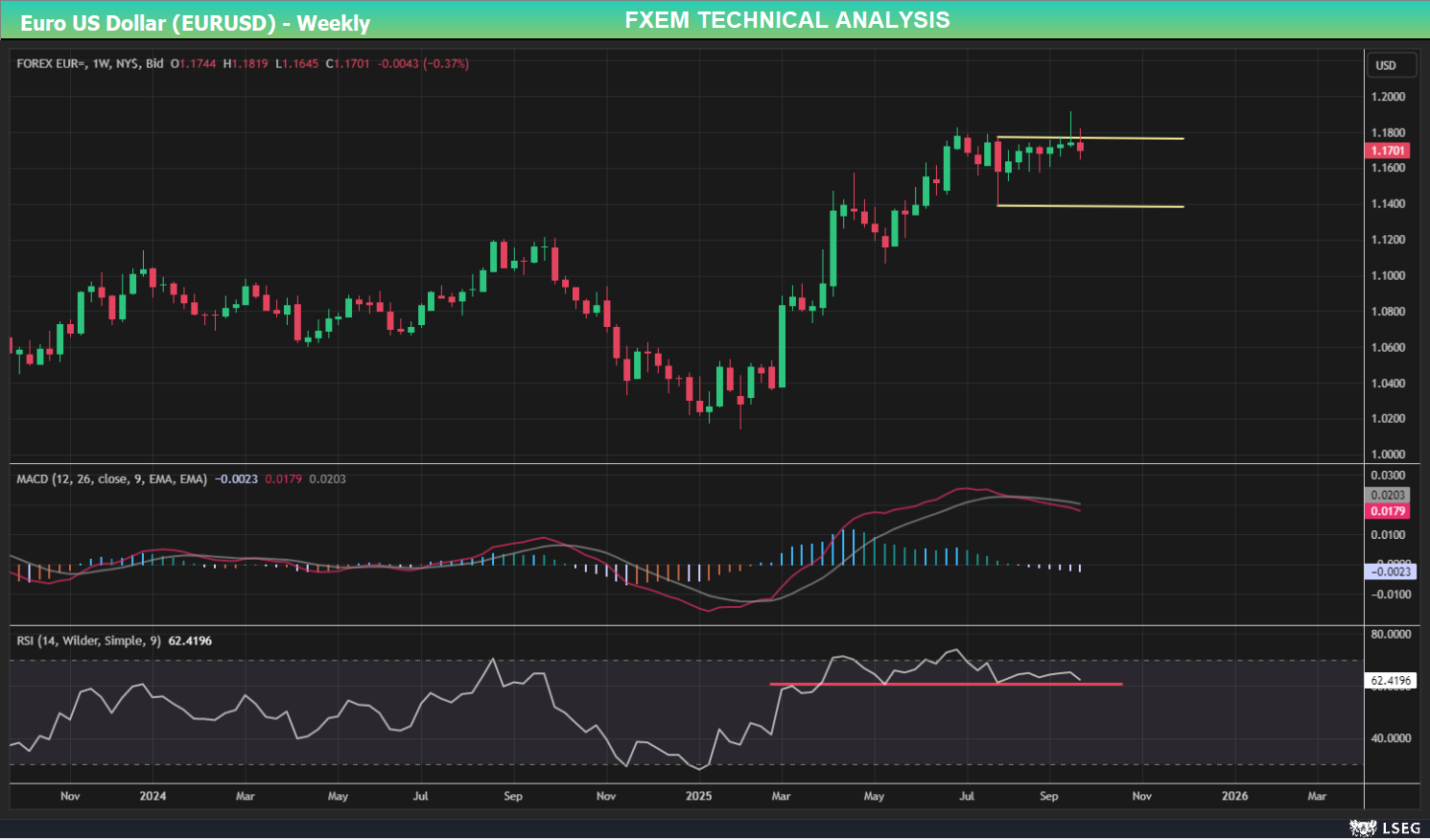This screenshot has height=840, width=1430.
Task: Click the LSEG logo in the footer
Action: point(1386,828)
